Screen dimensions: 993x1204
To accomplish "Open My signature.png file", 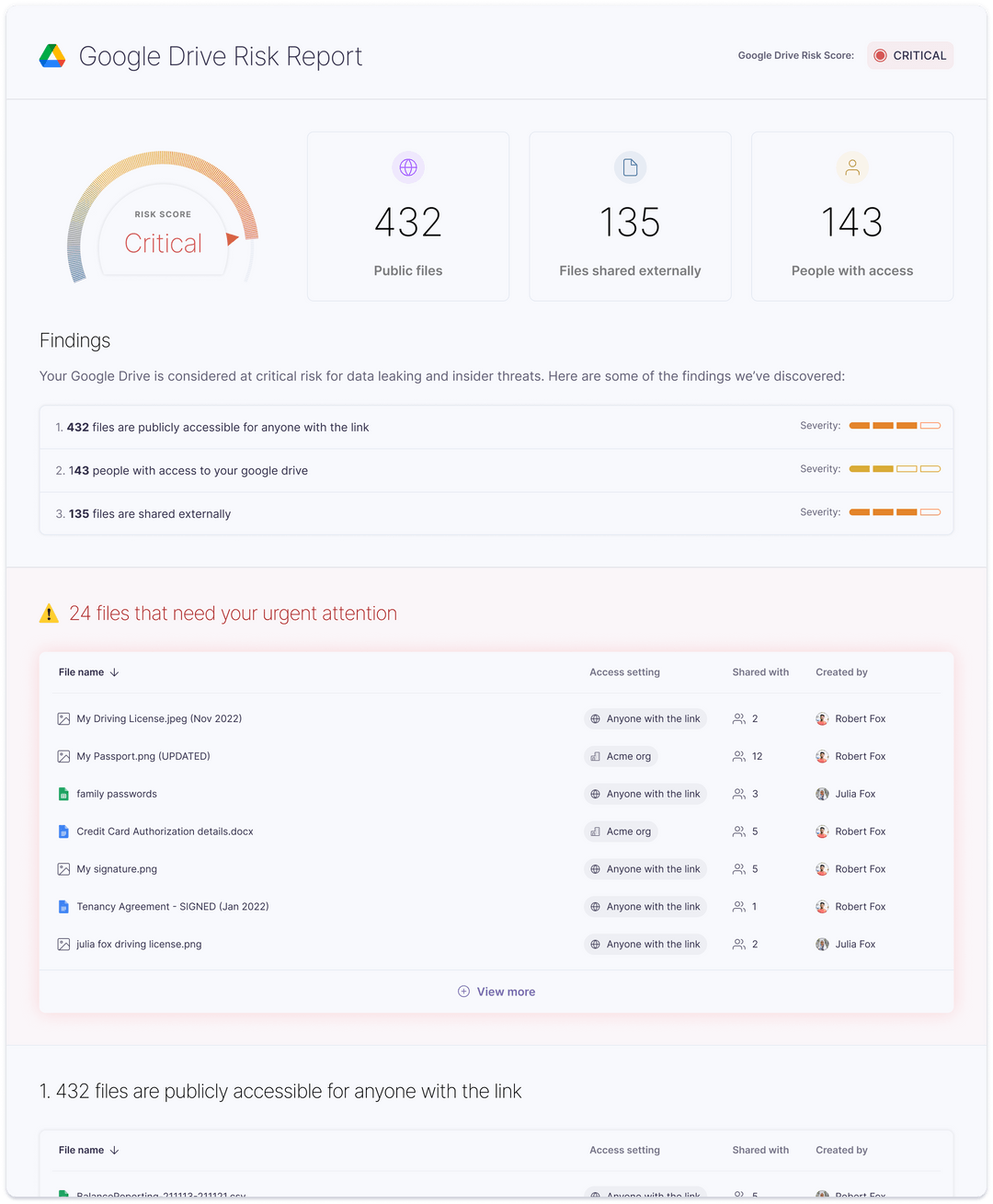I will [117, 869].
